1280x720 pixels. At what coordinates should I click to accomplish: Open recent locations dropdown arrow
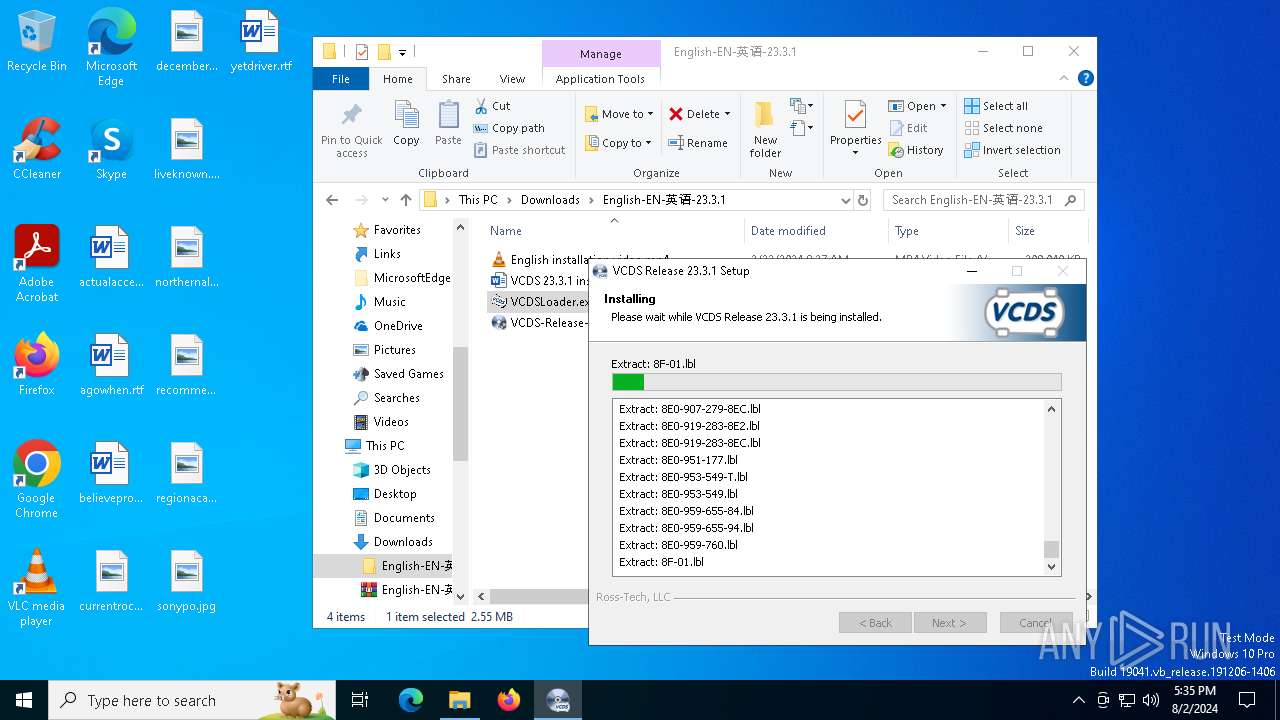pos(384,200)
